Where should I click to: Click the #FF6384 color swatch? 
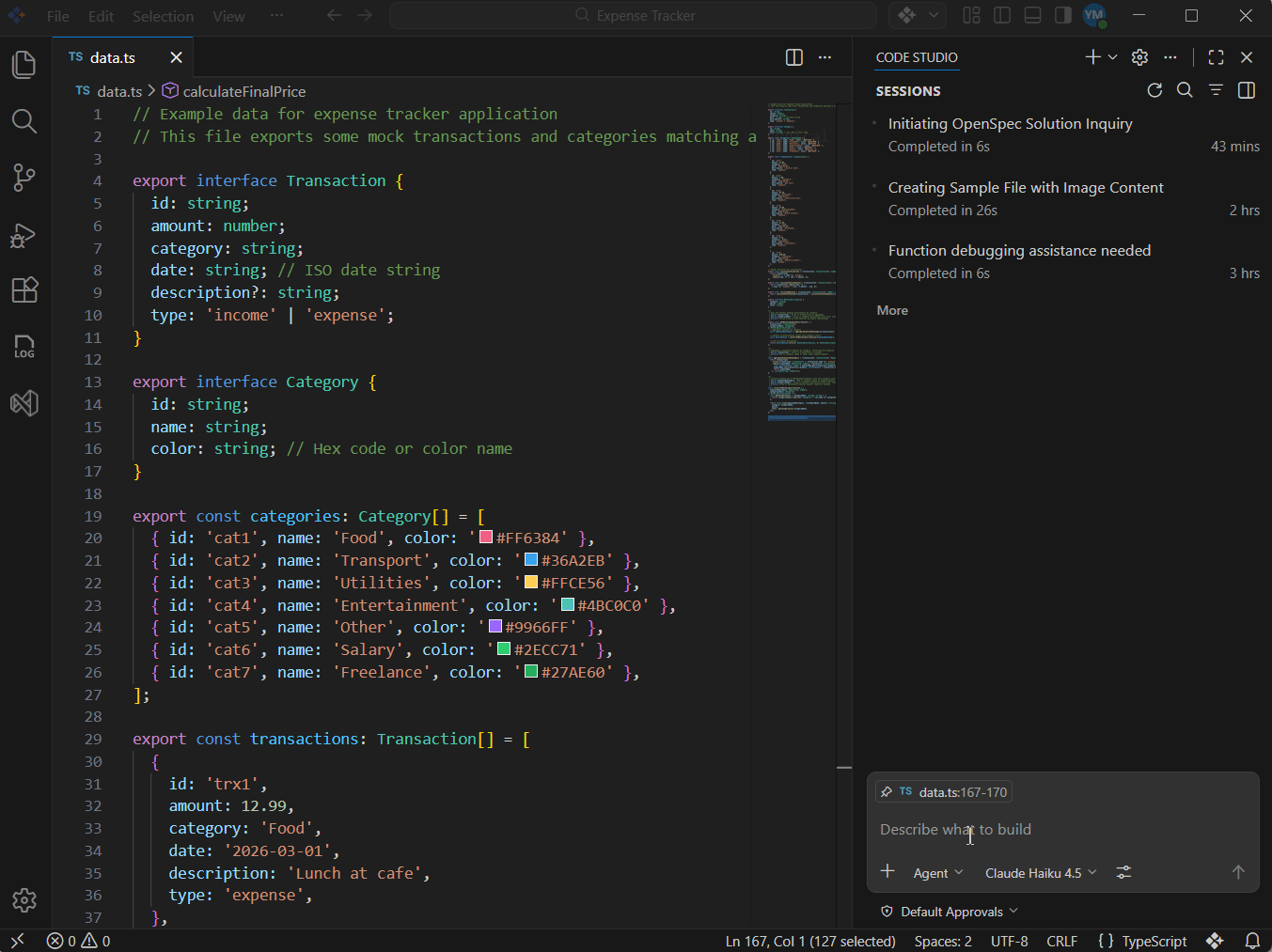click(x=486, y=538)
